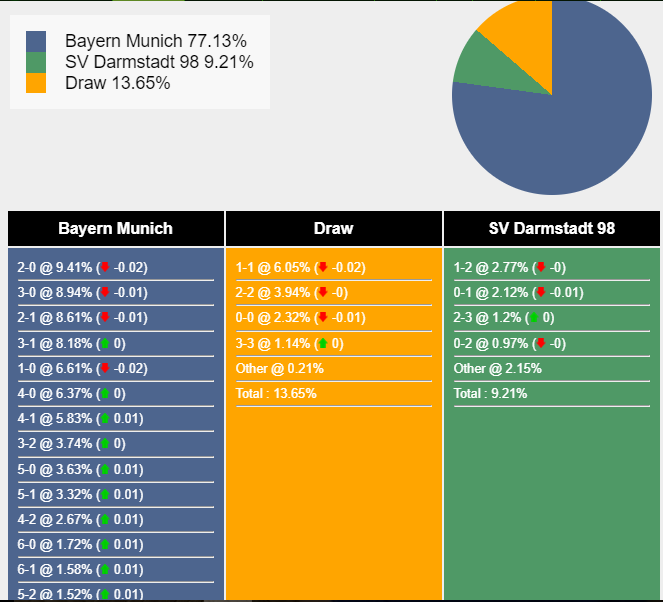The image size is (663, 602).
Task: Click the green up arrow beside 2-3 score
Action: [534, 317]
